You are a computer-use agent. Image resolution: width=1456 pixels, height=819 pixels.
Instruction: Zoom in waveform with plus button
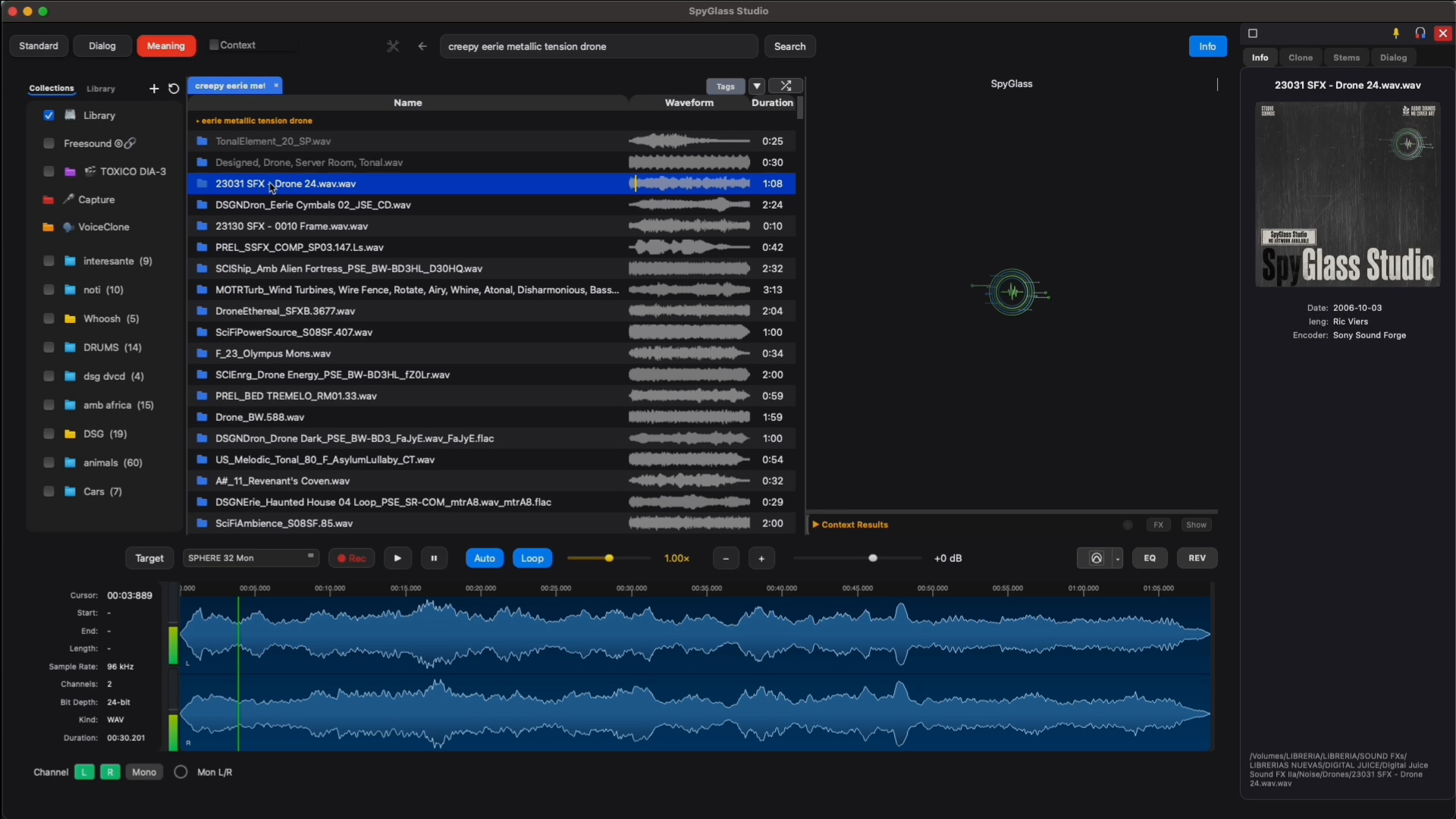point(761,558)
